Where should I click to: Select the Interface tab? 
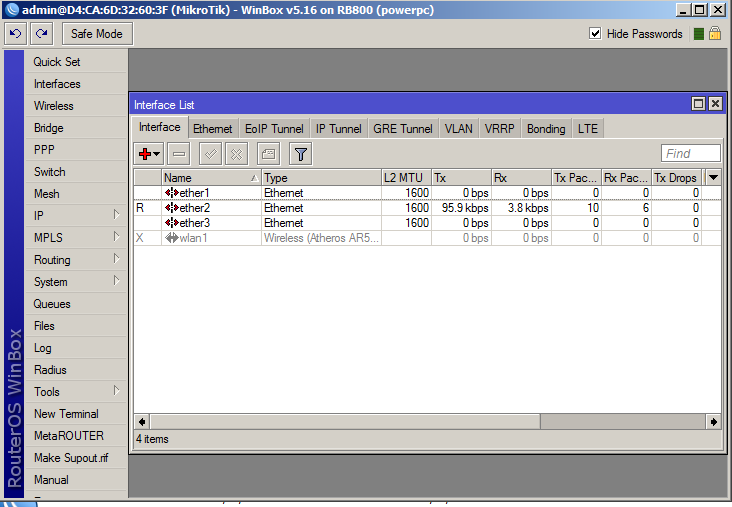160,127
